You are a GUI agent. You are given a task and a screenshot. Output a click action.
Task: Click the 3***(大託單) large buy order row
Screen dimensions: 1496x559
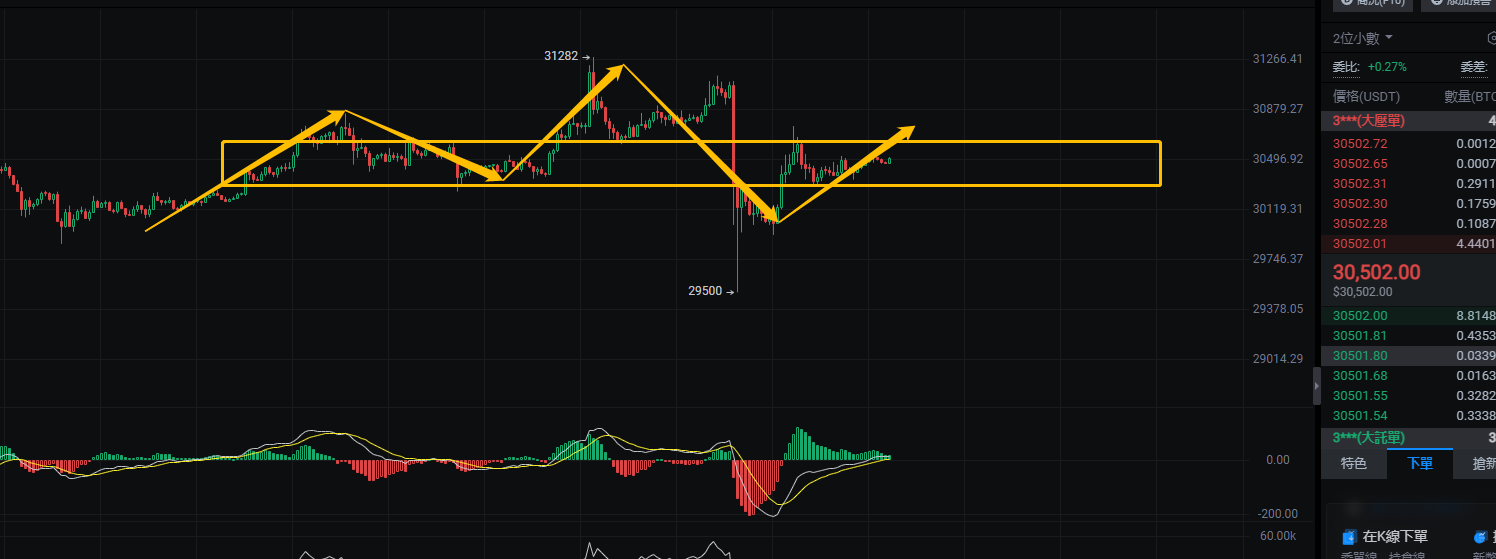pos(1409,438)
